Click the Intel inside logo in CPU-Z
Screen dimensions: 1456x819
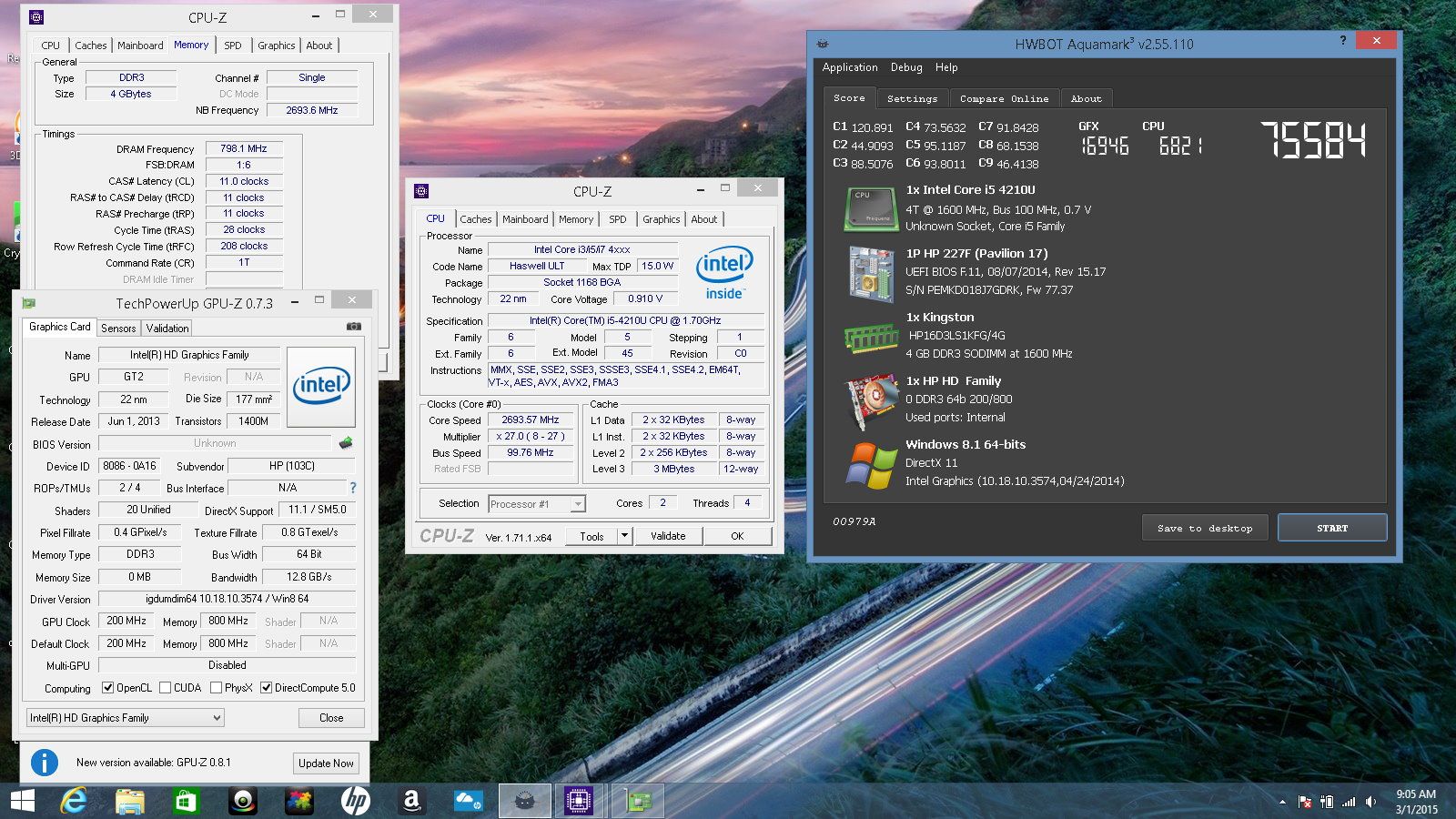(x=724, y=272)
